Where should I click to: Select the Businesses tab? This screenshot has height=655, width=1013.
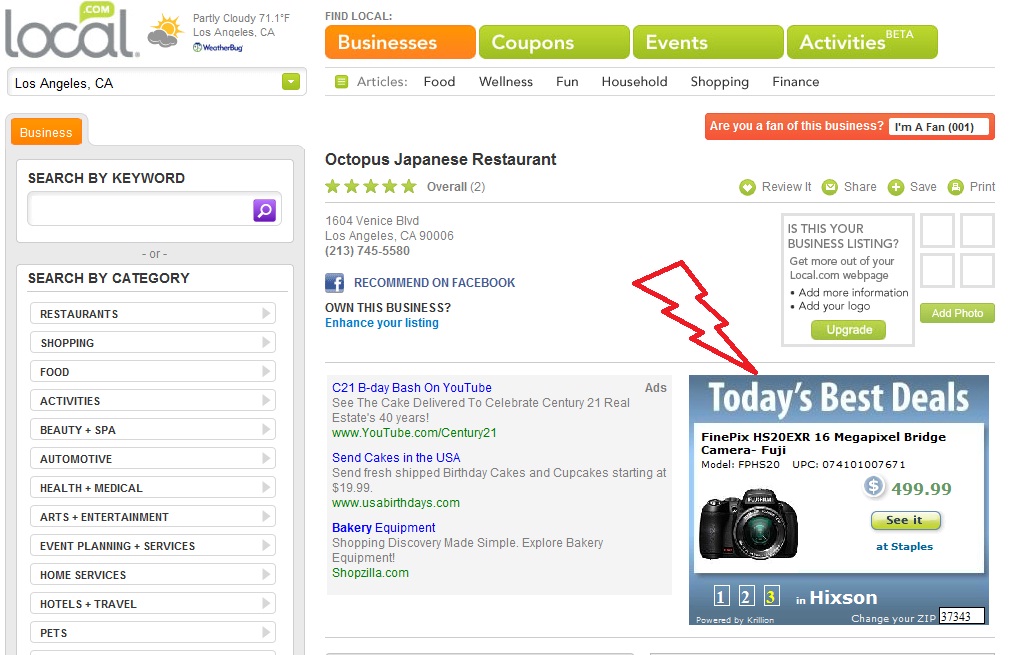(400, 42)
